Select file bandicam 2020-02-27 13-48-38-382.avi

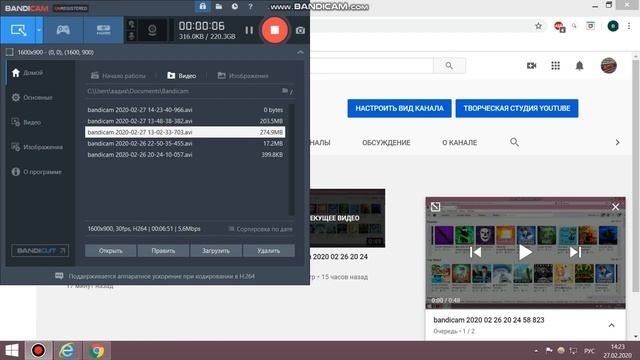pyautogui.click(x=185, y=121)
